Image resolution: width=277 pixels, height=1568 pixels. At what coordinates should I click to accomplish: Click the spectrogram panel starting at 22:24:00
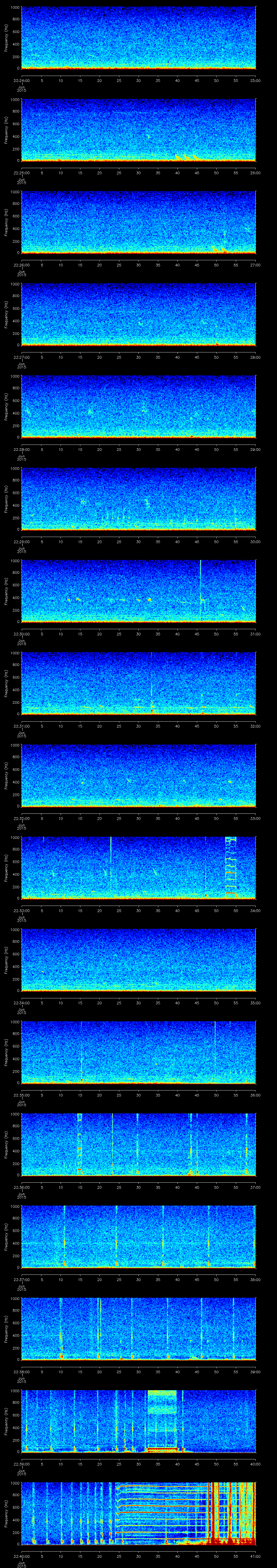tap(139, 38)
